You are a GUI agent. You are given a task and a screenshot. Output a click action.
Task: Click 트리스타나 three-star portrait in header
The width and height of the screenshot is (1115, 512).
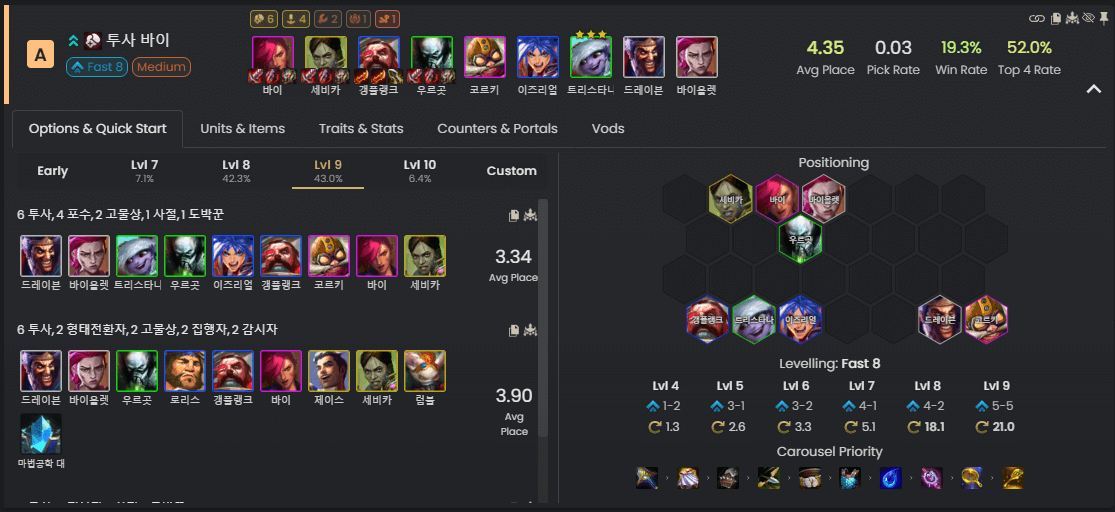point(591,57)
